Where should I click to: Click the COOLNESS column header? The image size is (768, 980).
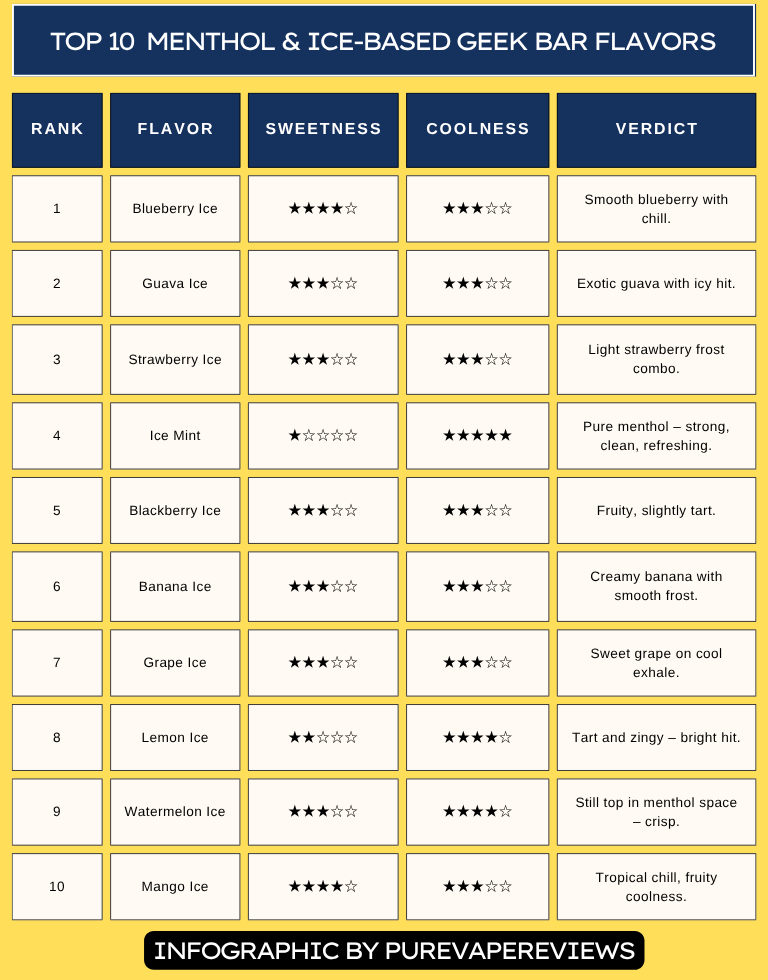coord(477,130)
